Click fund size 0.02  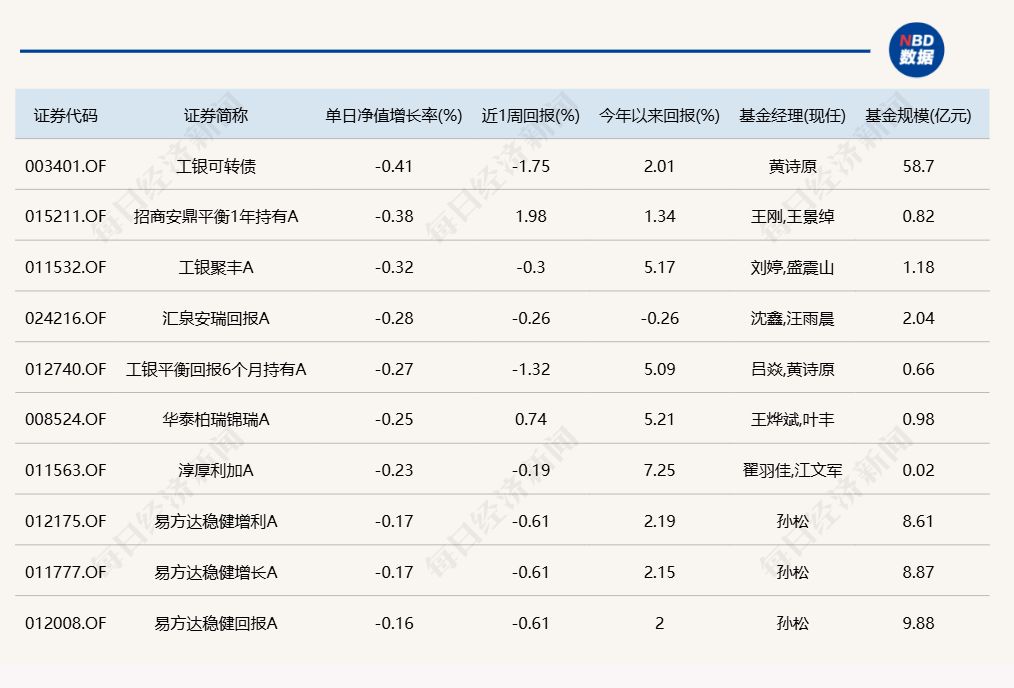tap(918, 470)
